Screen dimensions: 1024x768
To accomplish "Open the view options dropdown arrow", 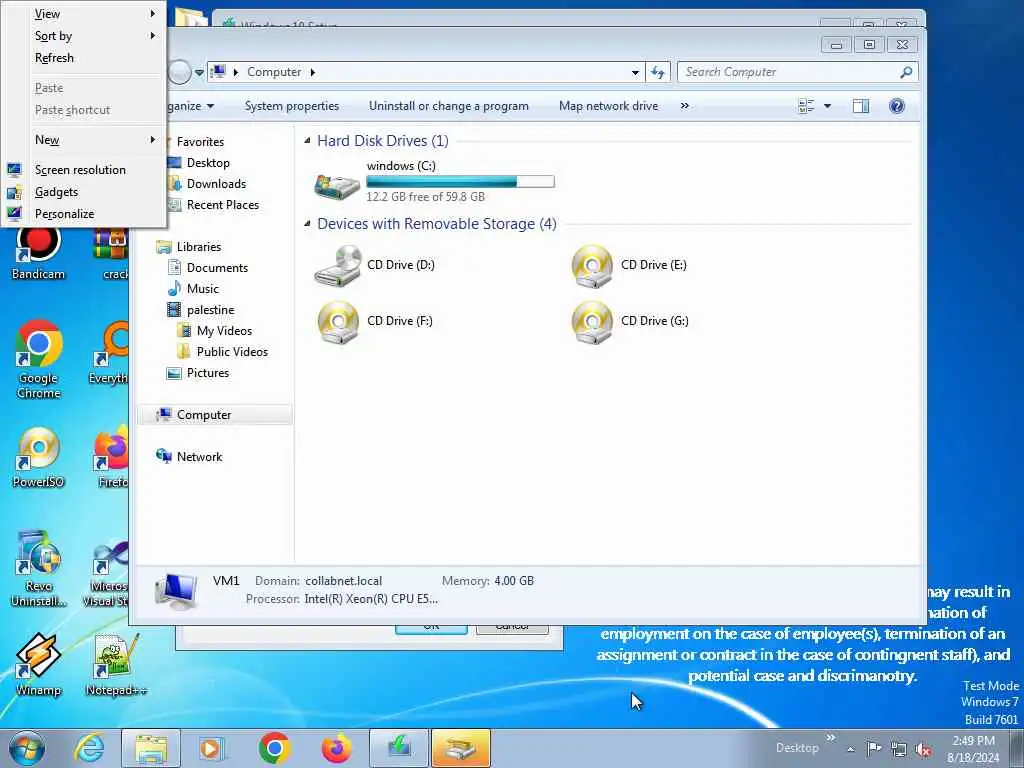I will pyautogui.click(x=827, y=106).
